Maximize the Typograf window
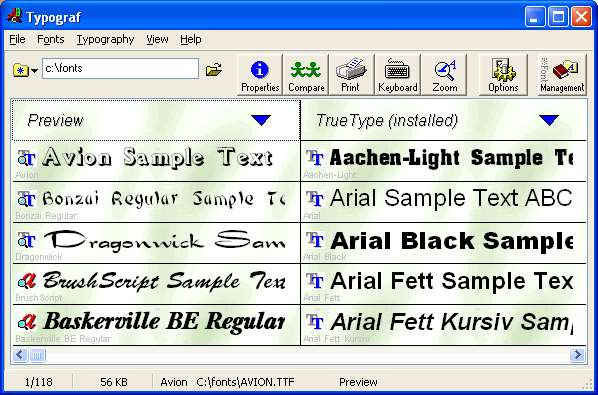The height and width of the screenshot is (395, 598). [558, 16]
